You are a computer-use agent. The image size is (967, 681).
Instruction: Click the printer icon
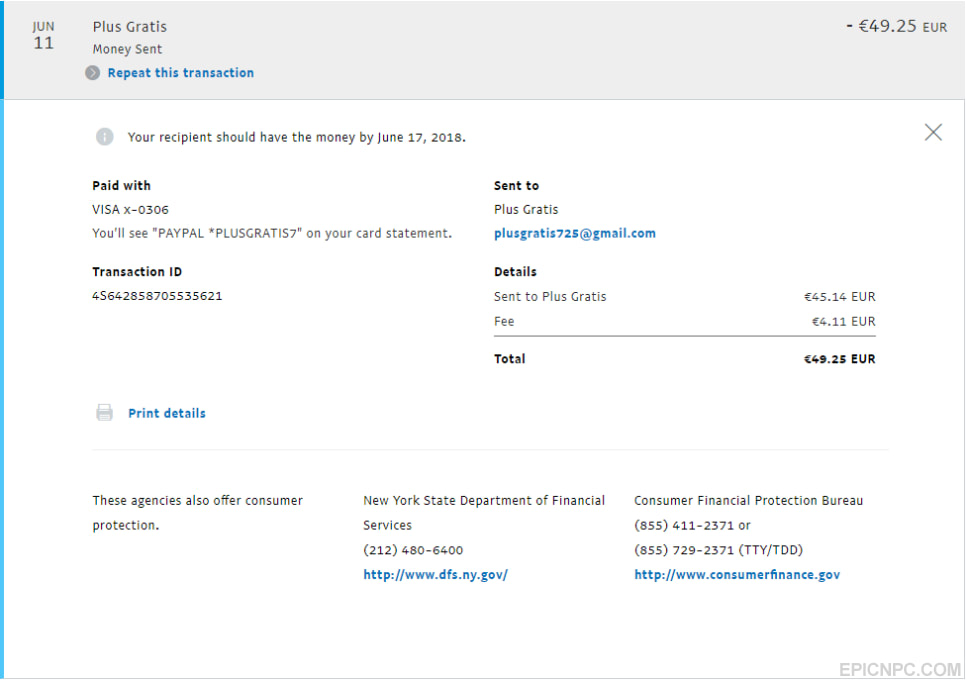coord(105,413)
